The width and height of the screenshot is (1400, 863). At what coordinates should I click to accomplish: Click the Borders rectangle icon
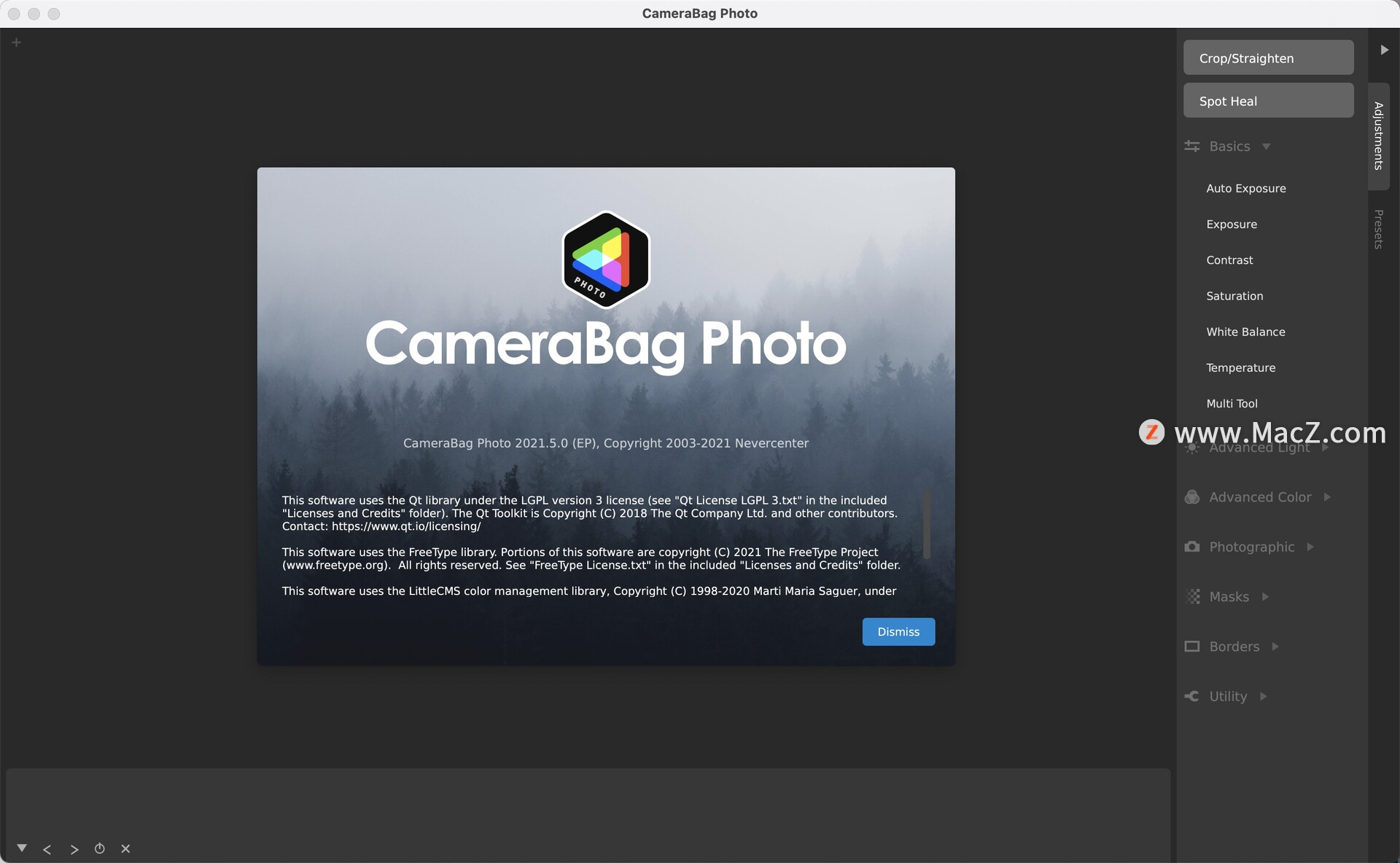pyautogui.click(x=1191, y=647)
